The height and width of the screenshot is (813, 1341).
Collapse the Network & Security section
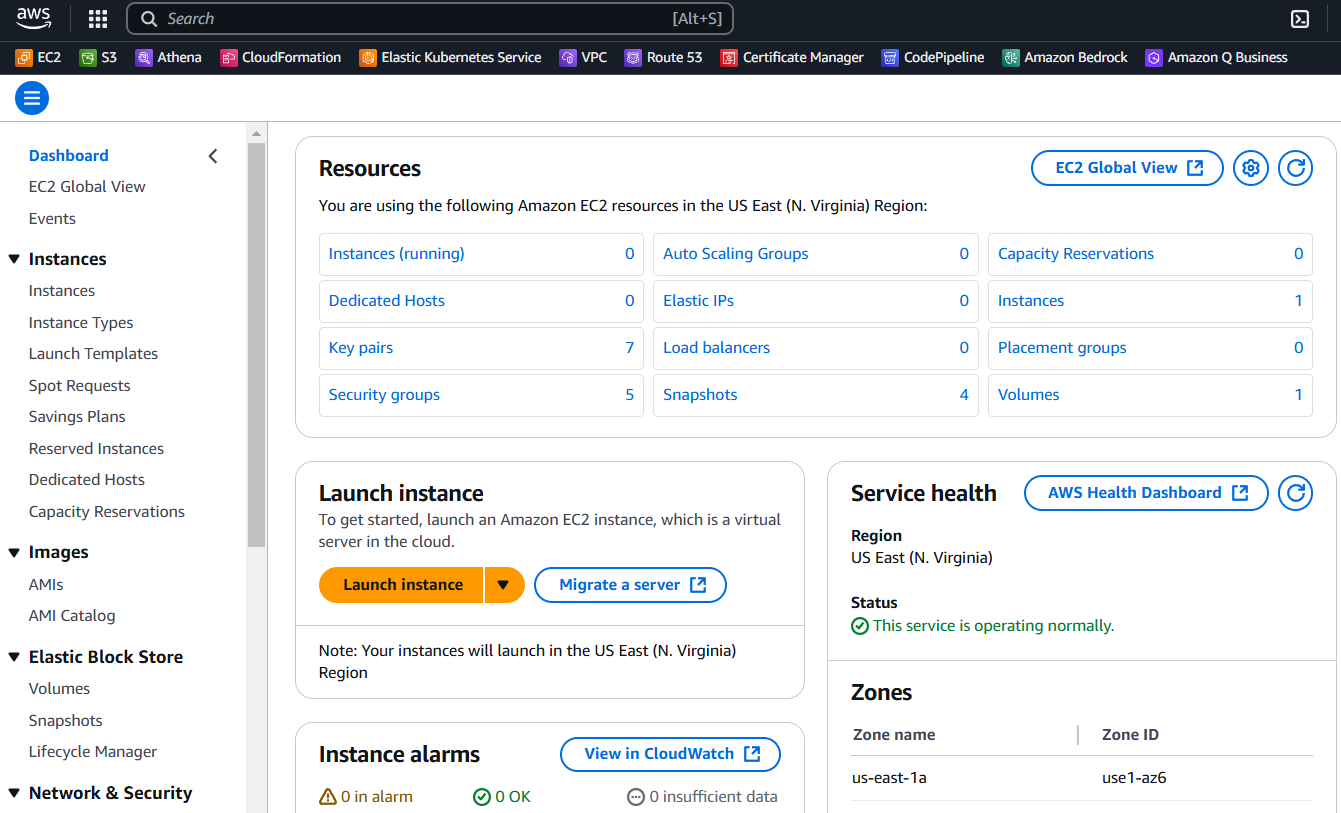coord(14,793)
